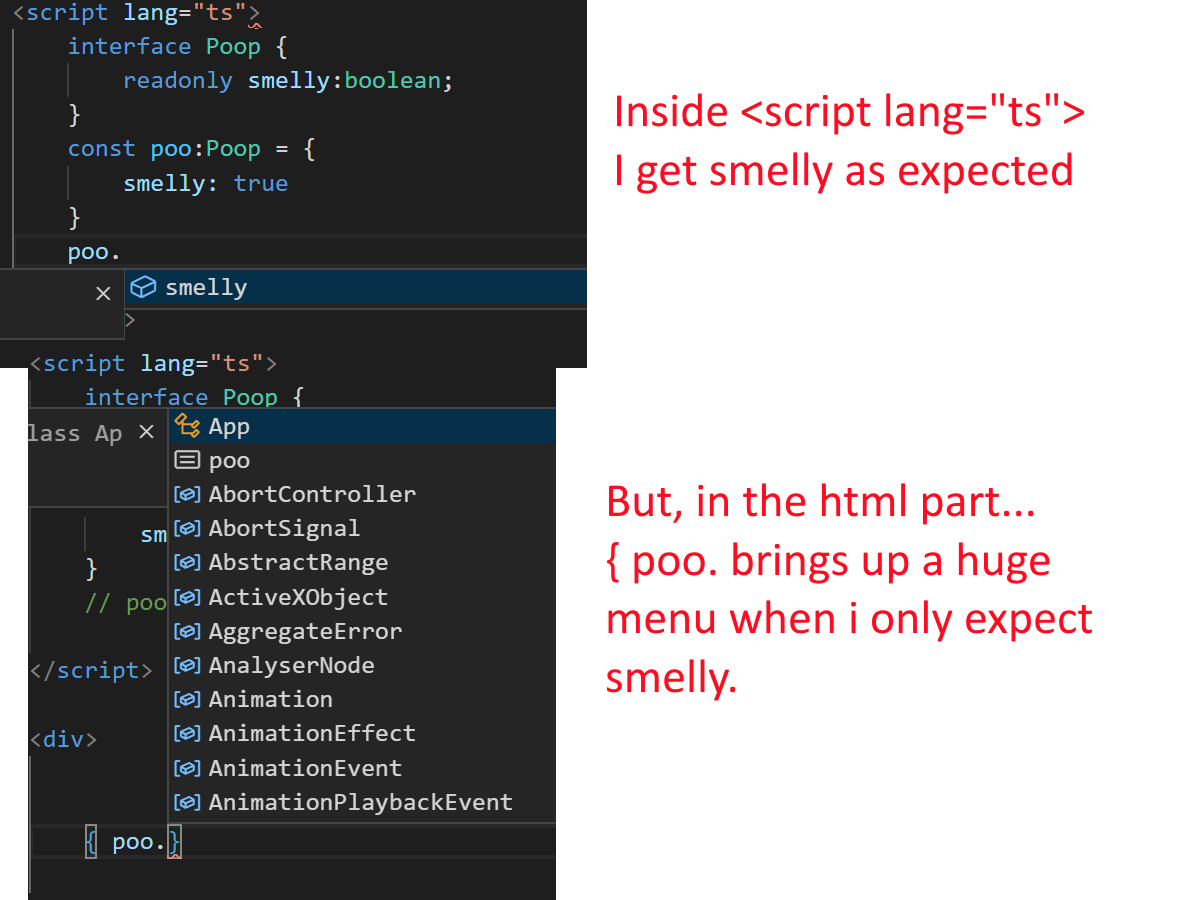1200x900 pixels.
Task: Click the interface icon next to AnimationPlaybackEvent
Action: [187, 801]
